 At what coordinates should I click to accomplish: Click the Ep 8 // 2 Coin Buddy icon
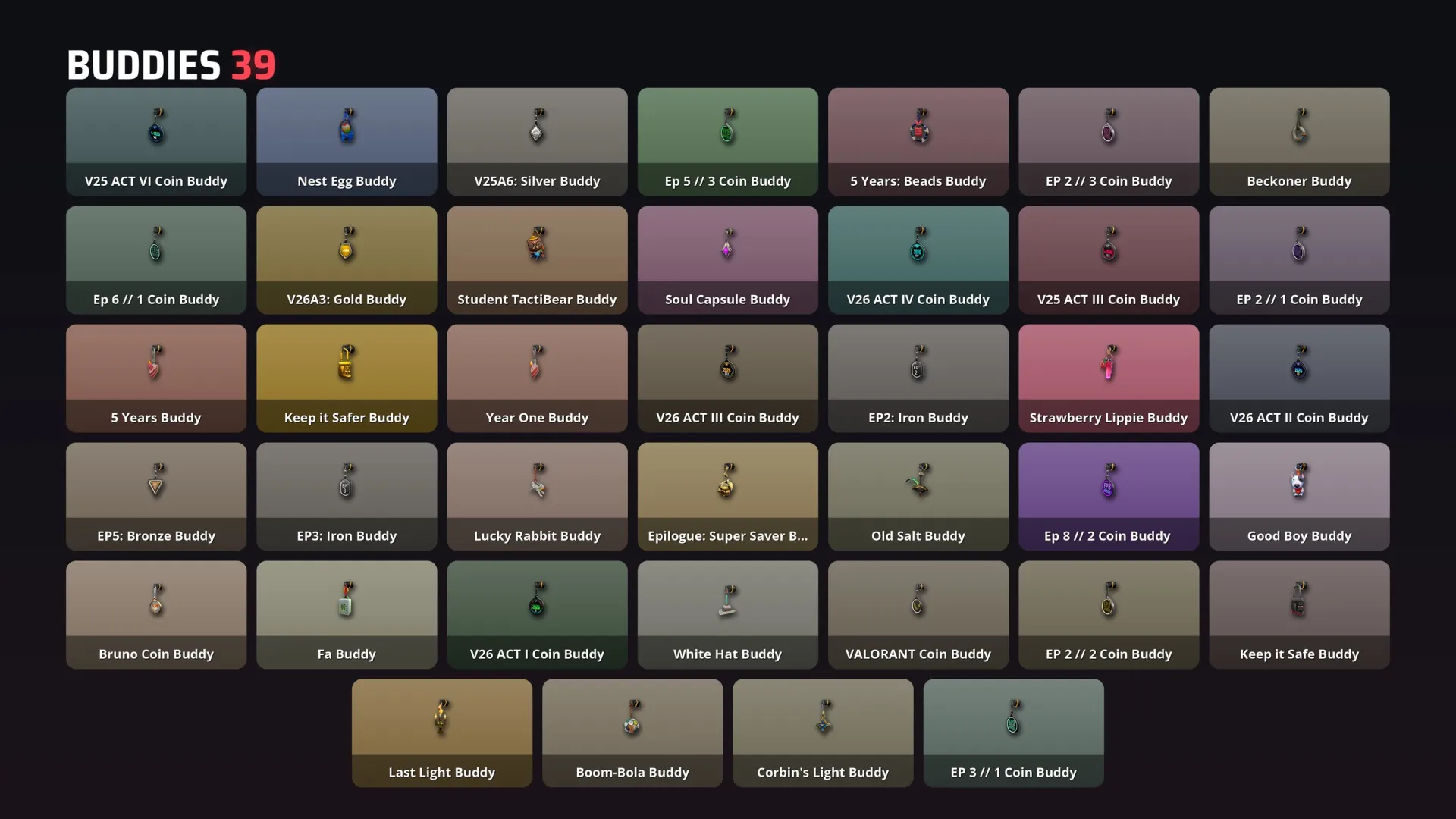tap(1109, 481)
